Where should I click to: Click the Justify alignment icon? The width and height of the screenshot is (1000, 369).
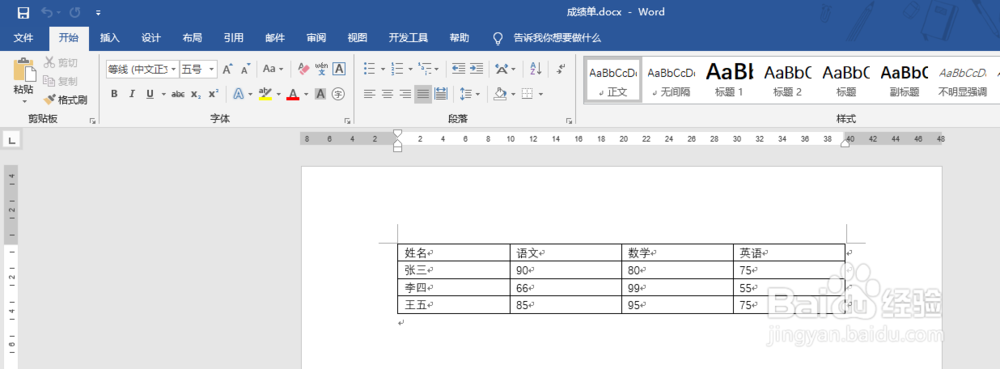point(423,94)
